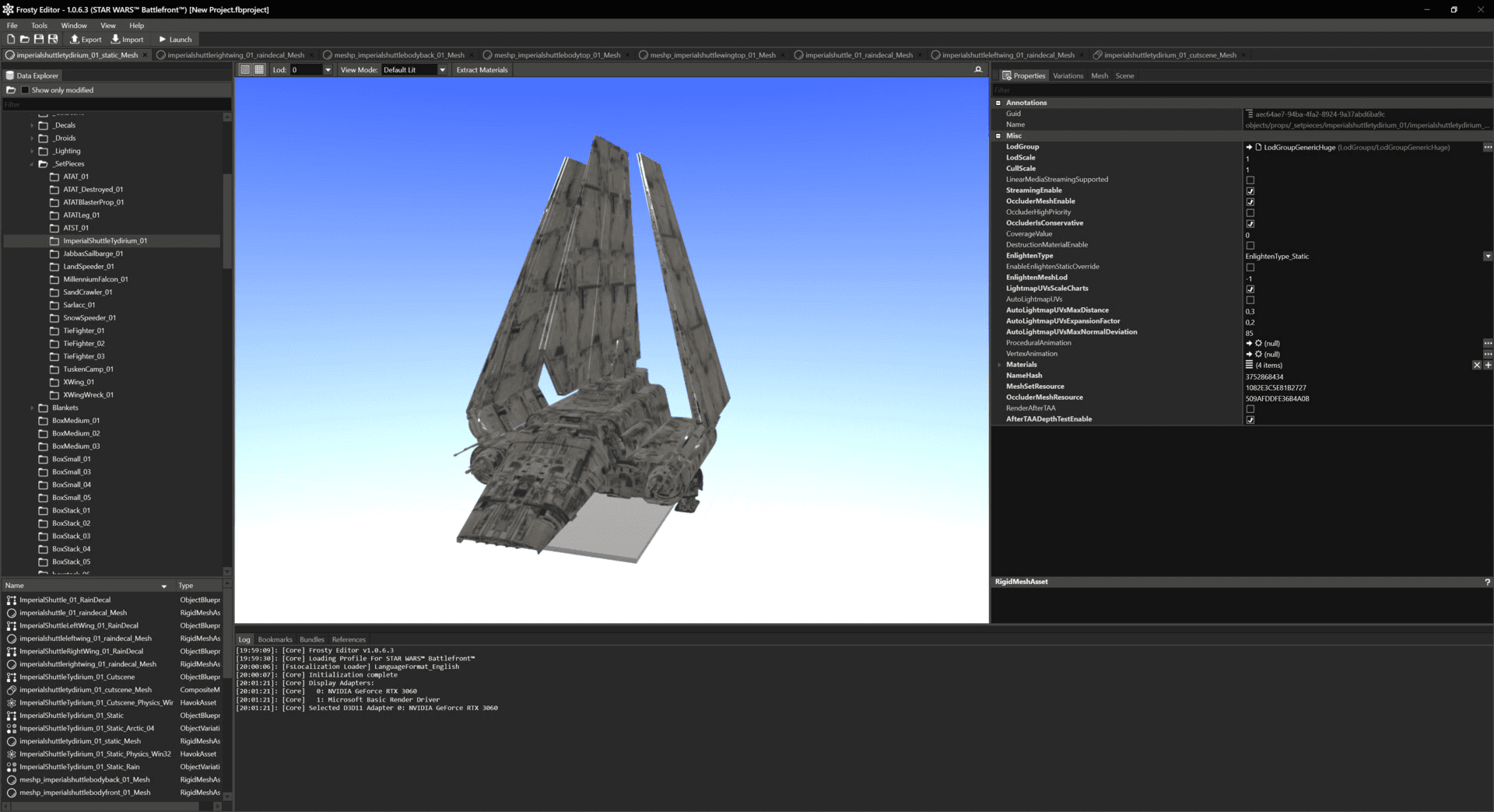
Task: Click the New Project file icon
Action: click(11, 39)
